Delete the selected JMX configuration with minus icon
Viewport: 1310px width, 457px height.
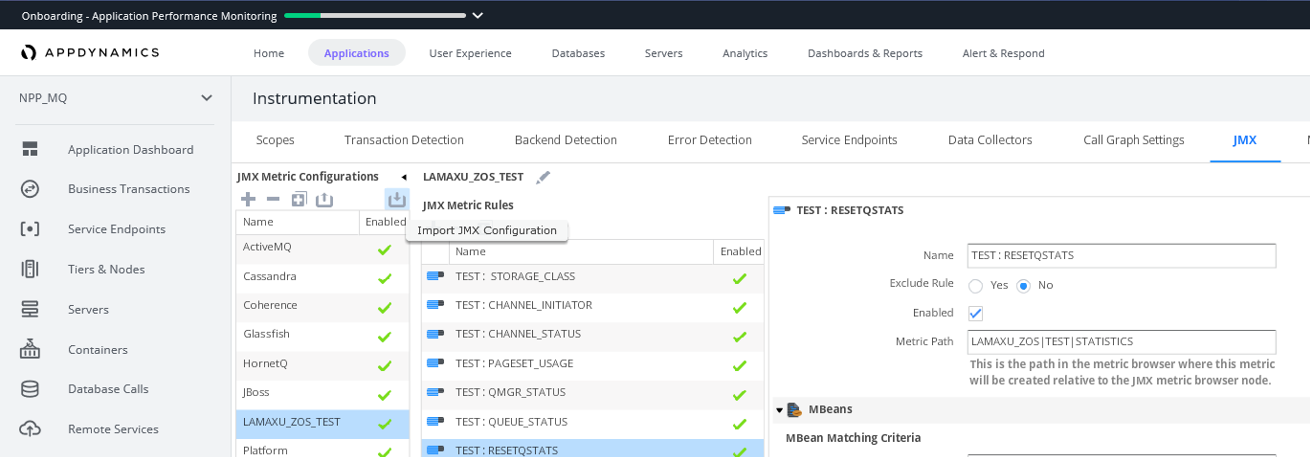[273, 199]
